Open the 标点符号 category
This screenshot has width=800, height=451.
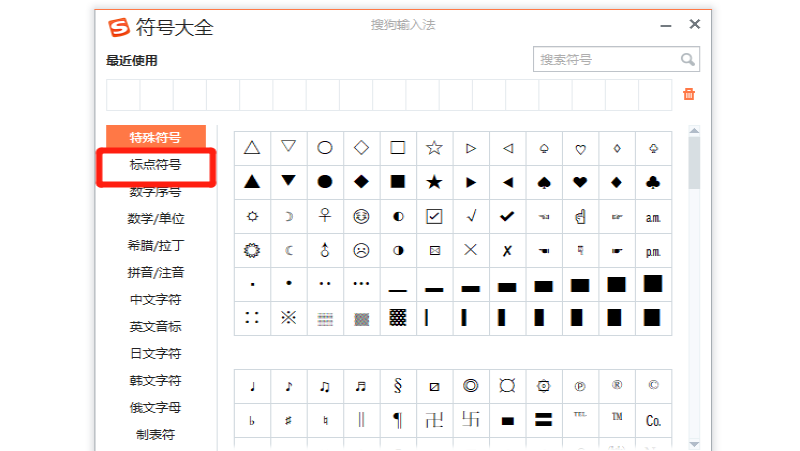[156, 165]
